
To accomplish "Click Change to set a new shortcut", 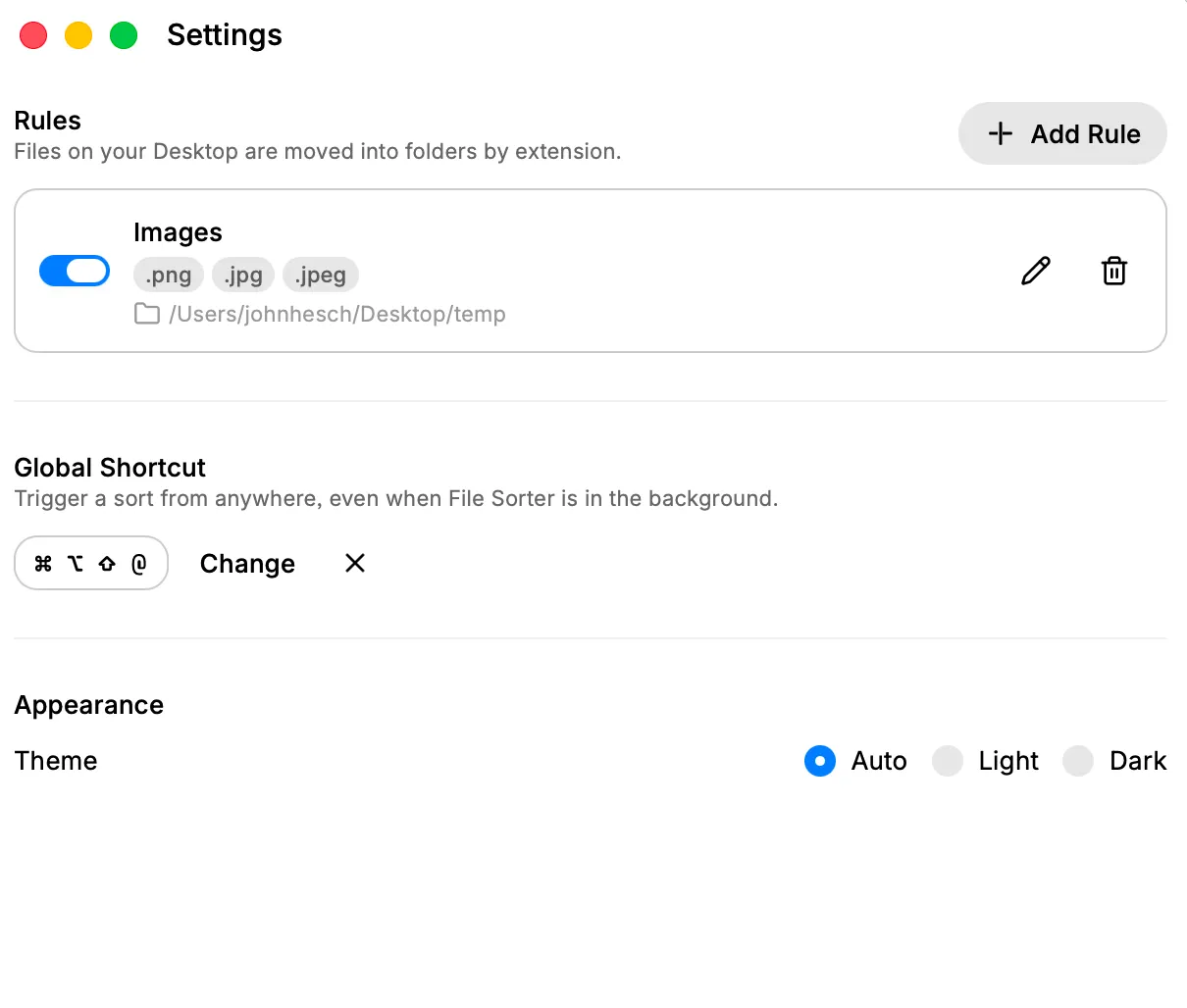I will click(x=247, y=564).
